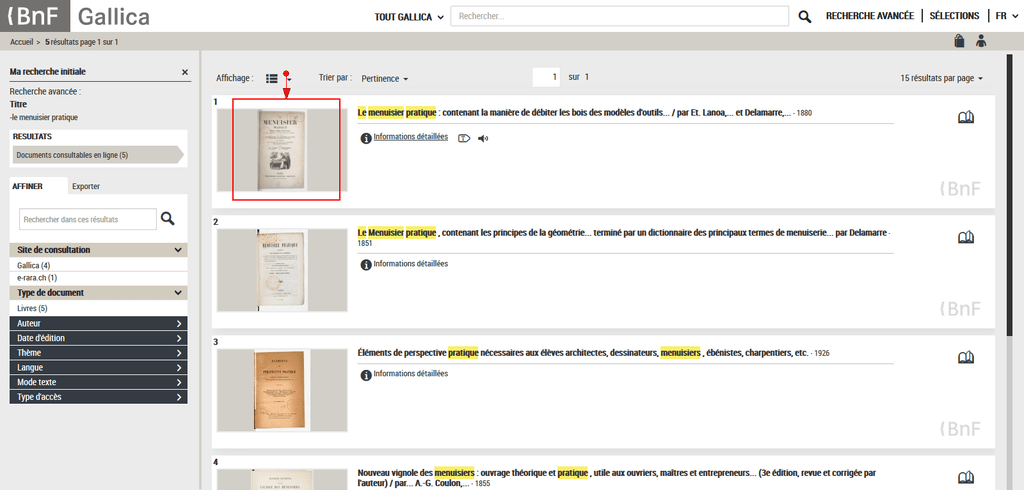Open thumbnail of 1851 Le Menuisier pratique
This screenshot has width=1024, height=490.
click(x=282, y=270)
